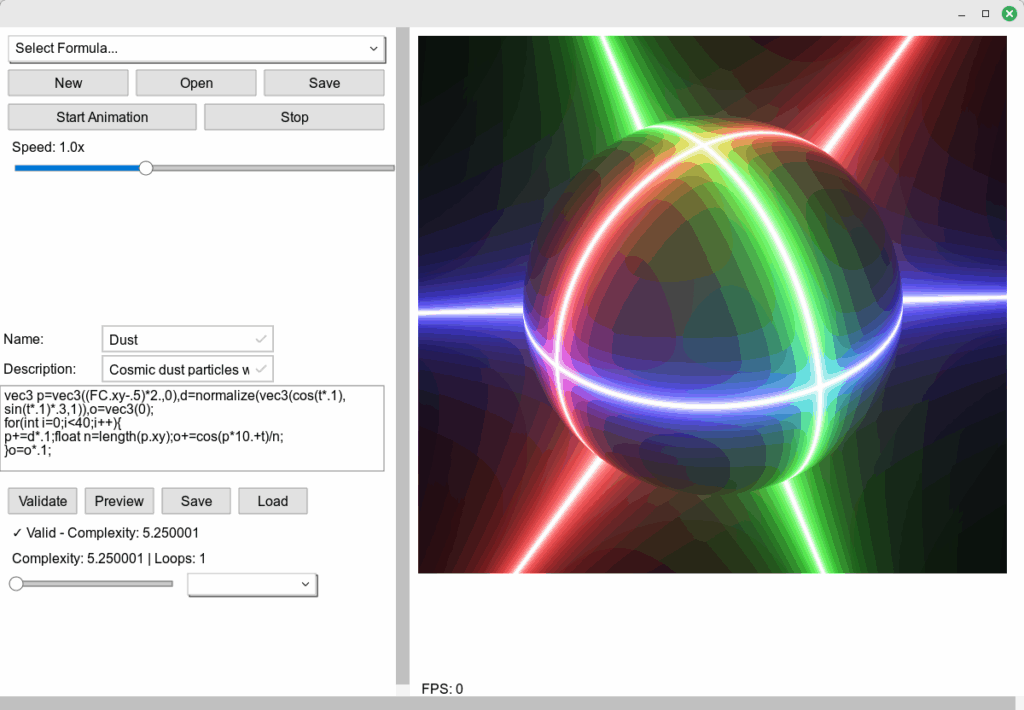
Task: Focus the Description text field
Action: (x=178, y=369)
